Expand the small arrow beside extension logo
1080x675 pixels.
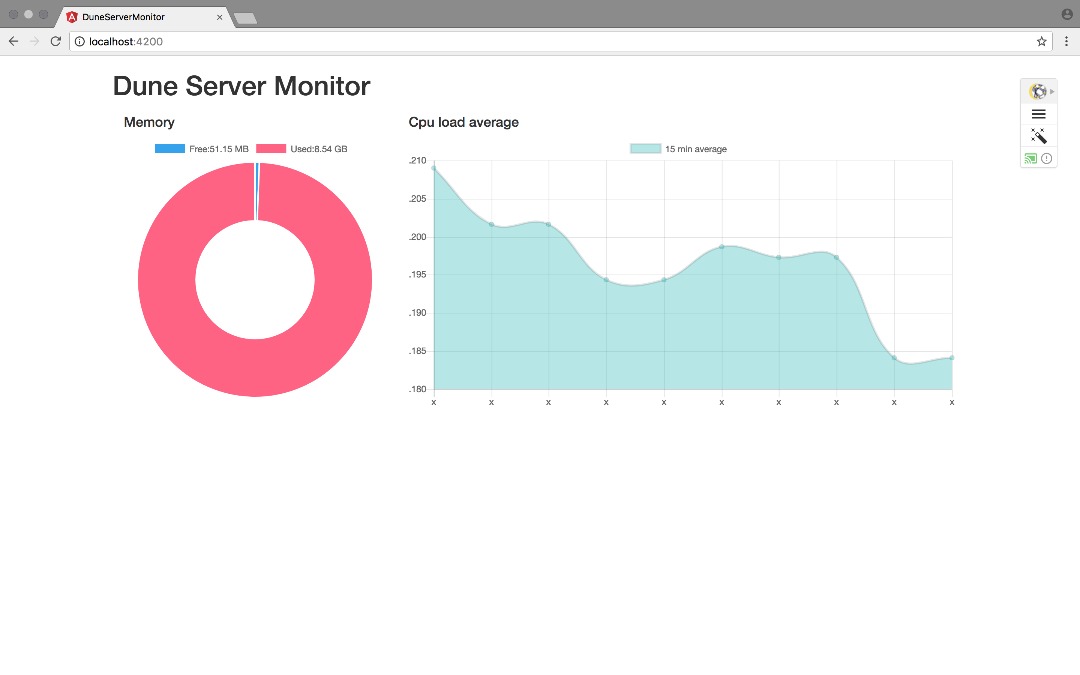(1052, 91)
